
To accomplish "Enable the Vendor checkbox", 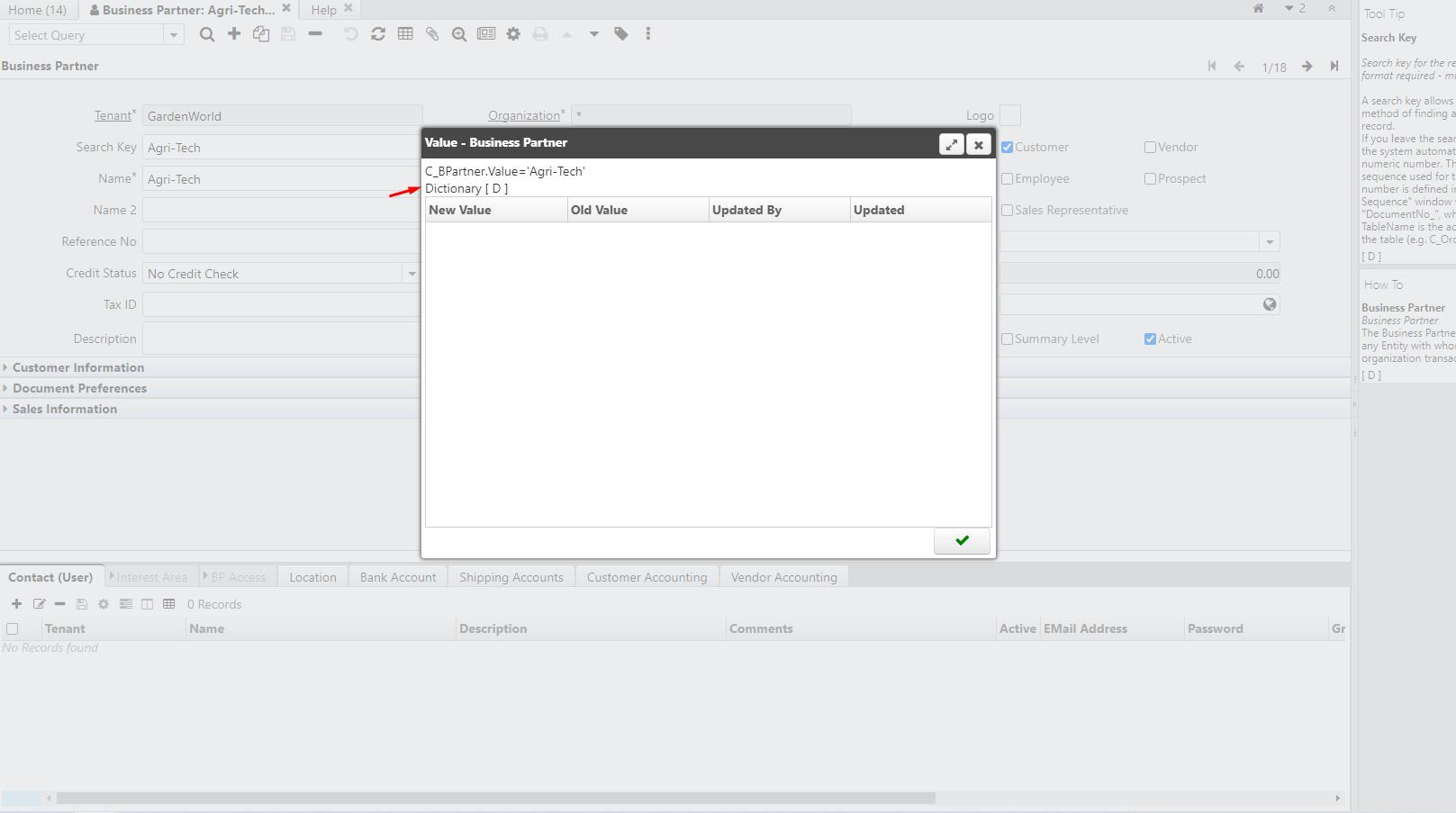I will point(1150,148).
